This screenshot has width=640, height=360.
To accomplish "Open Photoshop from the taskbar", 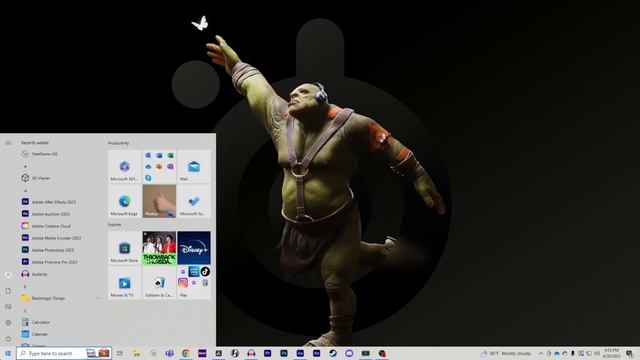I will point(284,353).
